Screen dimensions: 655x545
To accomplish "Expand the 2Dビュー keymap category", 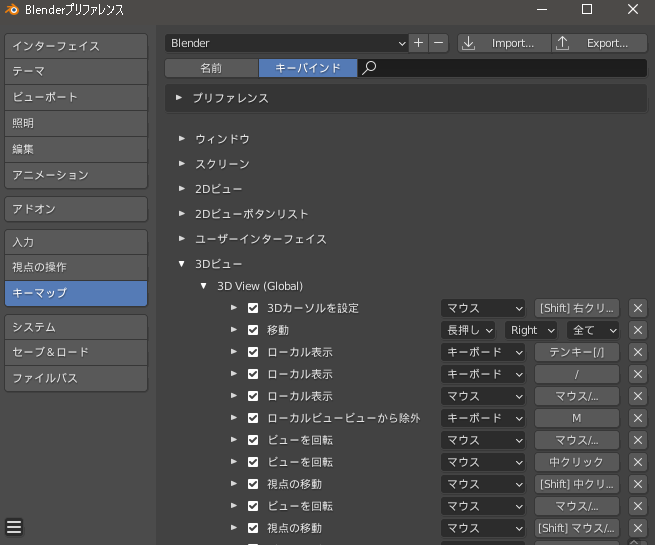I will 182,188.
